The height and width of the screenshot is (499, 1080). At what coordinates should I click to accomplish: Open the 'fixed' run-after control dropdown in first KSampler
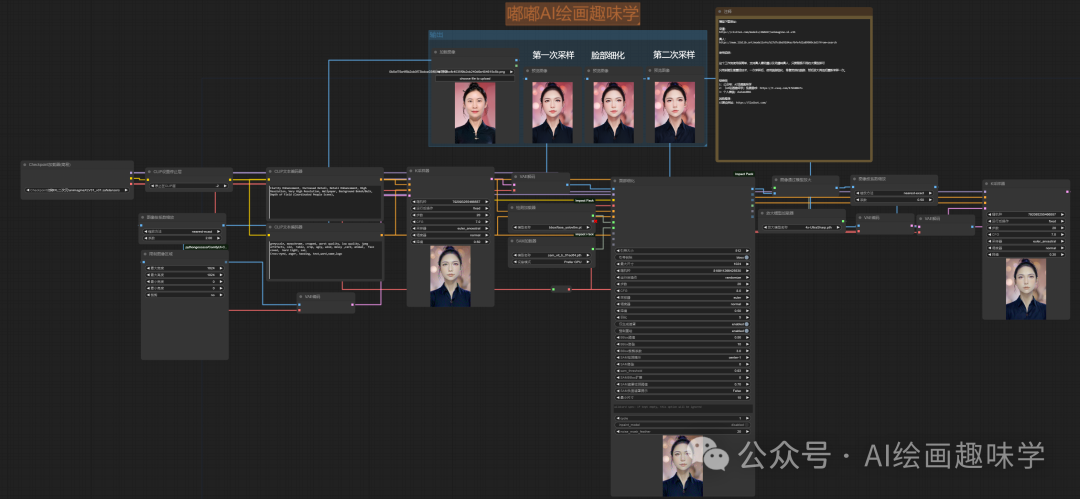point(450,209)
